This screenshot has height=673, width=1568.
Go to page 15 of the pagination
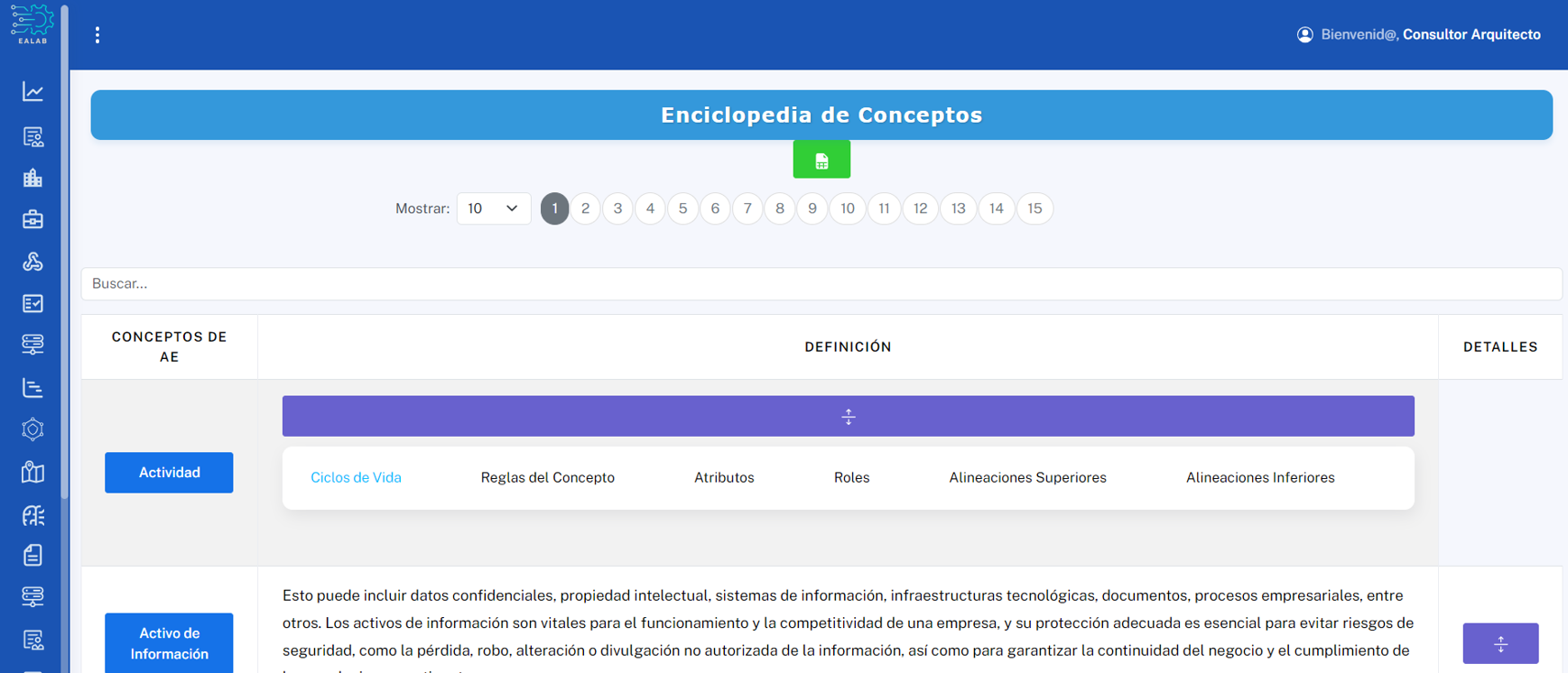click(1035, 208)
